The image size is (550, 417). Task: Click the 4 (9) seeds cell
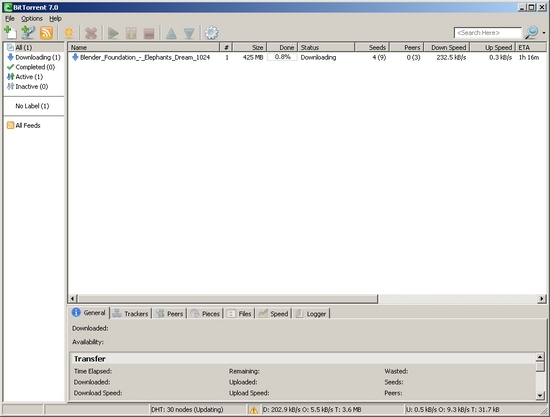pyautogui.click(x=379, y=57)
